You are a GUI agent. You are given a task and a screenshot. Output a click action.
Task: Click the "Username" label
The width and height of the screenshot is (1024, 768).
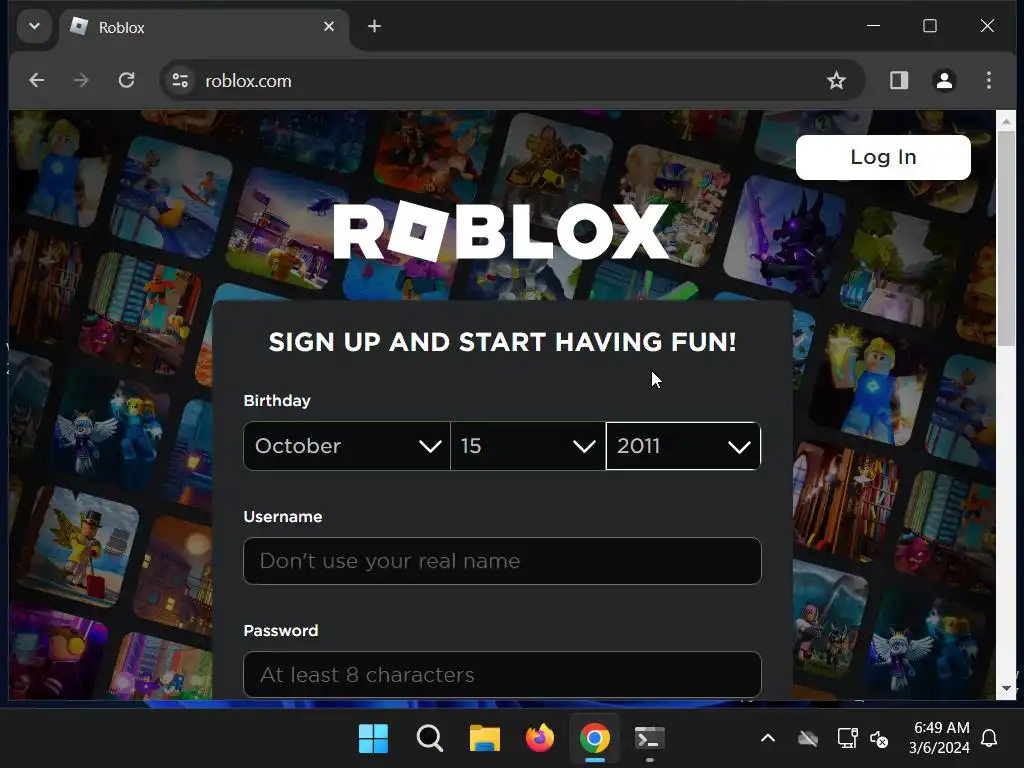click(x=283, y=517)
